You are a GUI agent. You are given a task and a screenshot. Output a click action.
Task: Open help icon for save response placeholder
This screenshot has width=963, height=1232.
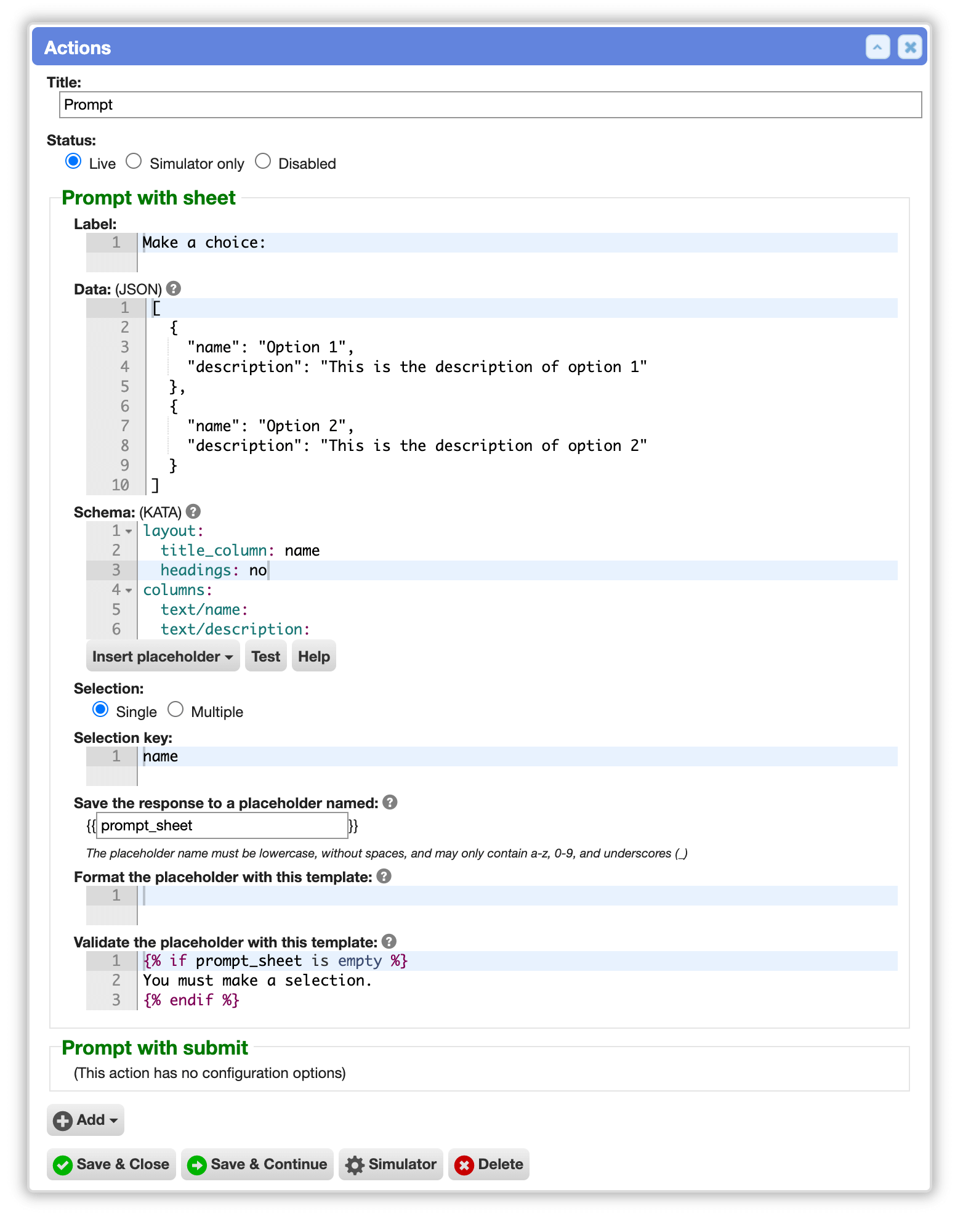(390, 802)
